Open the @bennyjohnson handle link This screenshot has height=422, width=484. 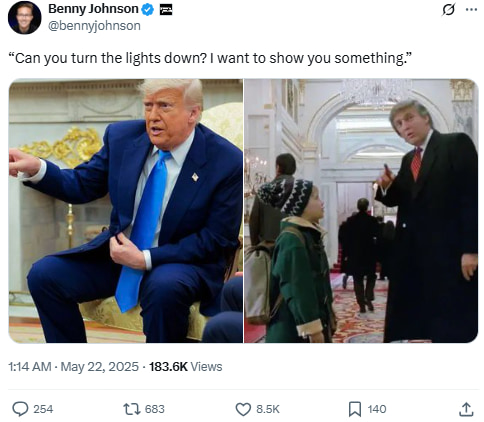[94, 26]
